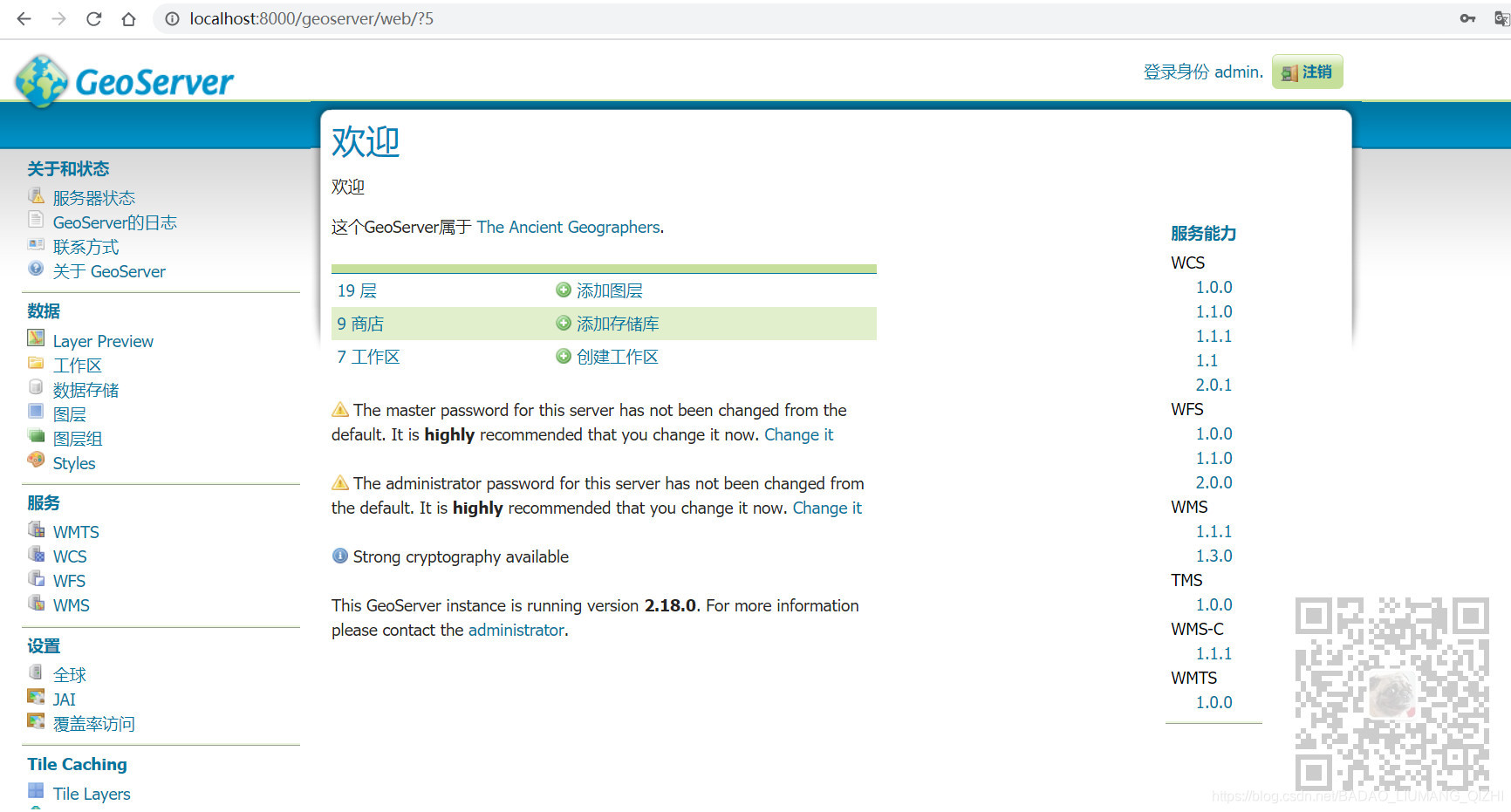Click the Tile Layers icon
The height and width of the screenshot is (812, 1511).
point(36,790)
